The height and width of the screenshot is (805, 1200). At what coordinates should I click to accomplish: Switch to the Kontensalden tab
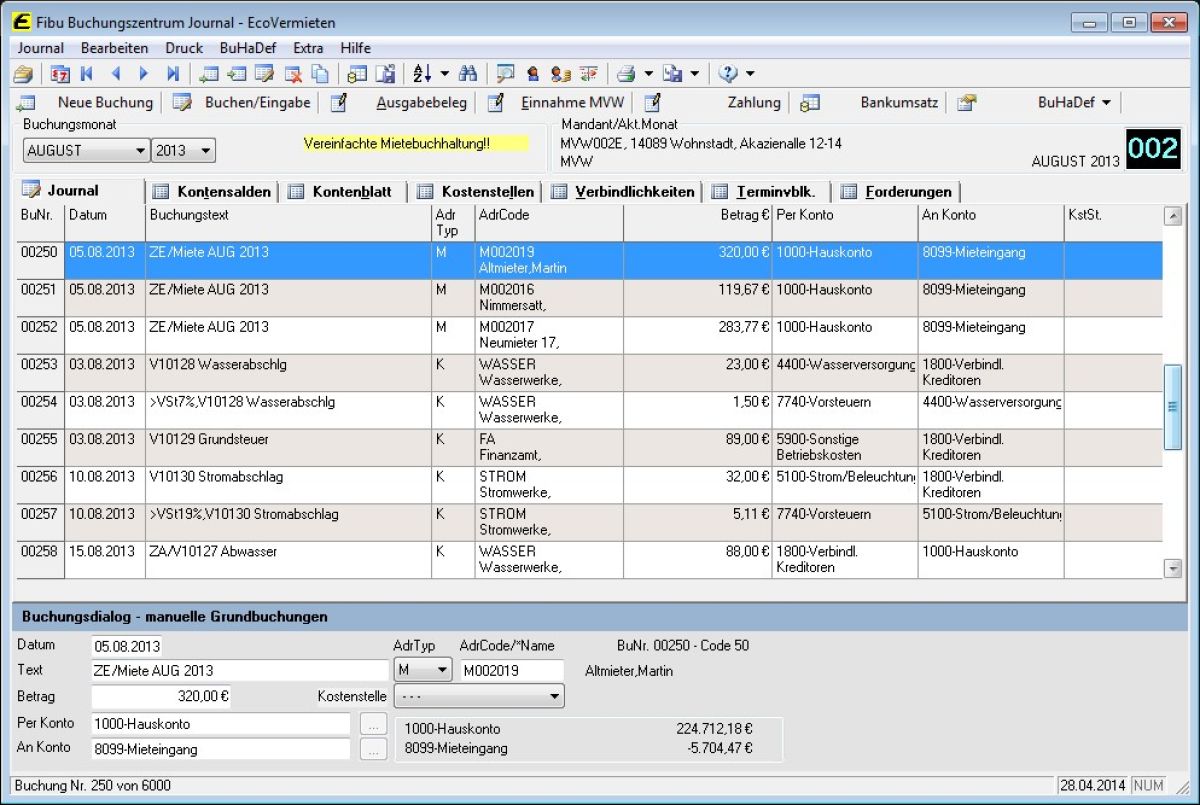(x=212, y=192)
